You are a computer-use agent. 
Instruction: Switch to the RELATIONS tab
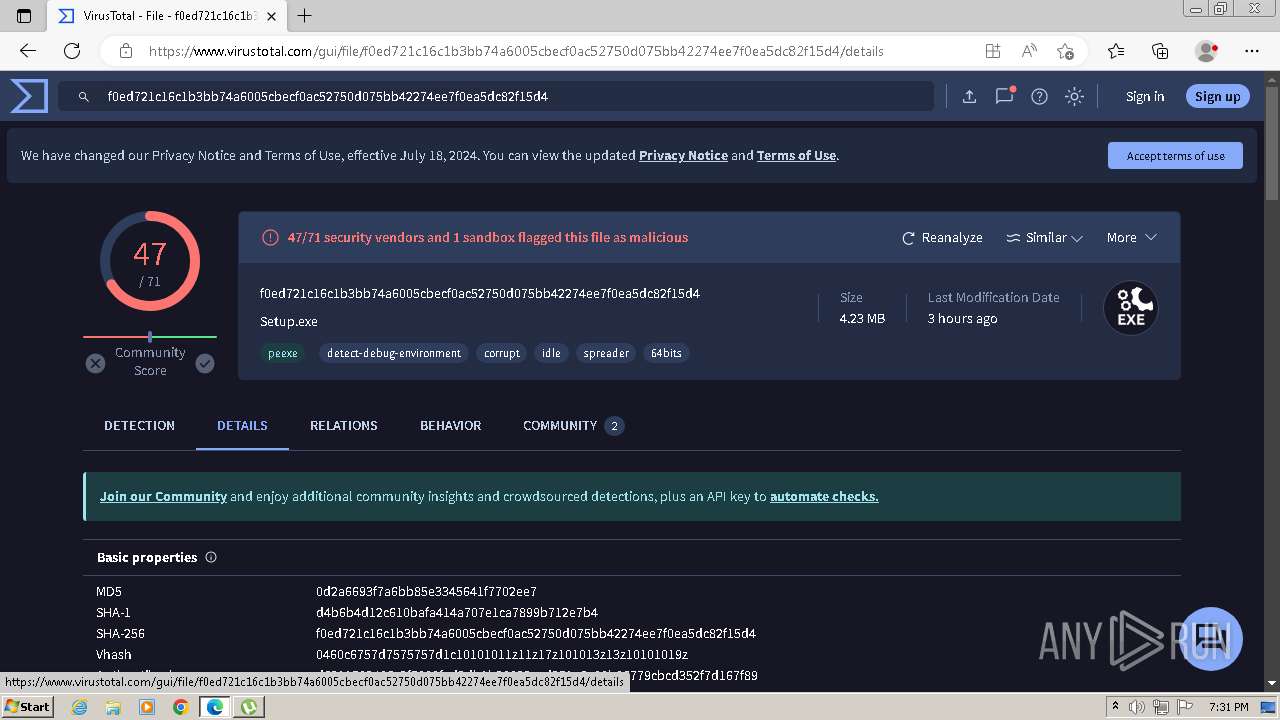[x=343, y=426]
